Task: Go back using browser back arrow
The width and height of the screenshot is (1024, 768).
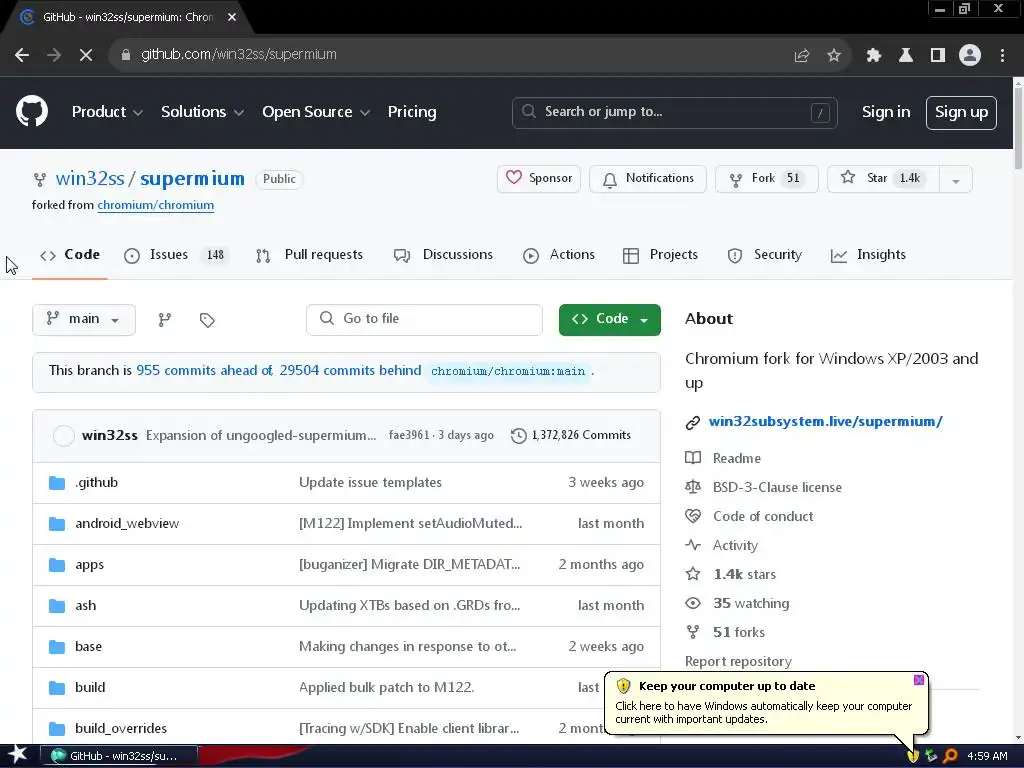Action: 22,55
